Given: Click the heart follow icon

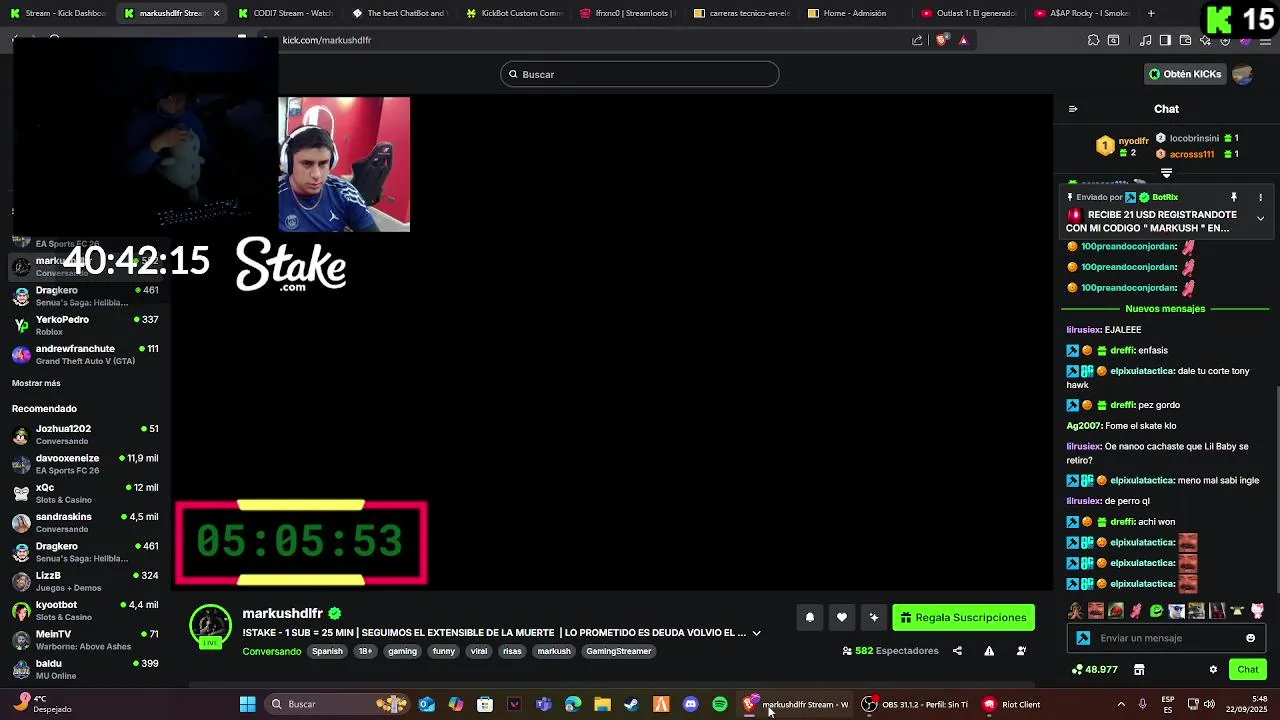Looking at the screenshot, I should tap(842, 618).
